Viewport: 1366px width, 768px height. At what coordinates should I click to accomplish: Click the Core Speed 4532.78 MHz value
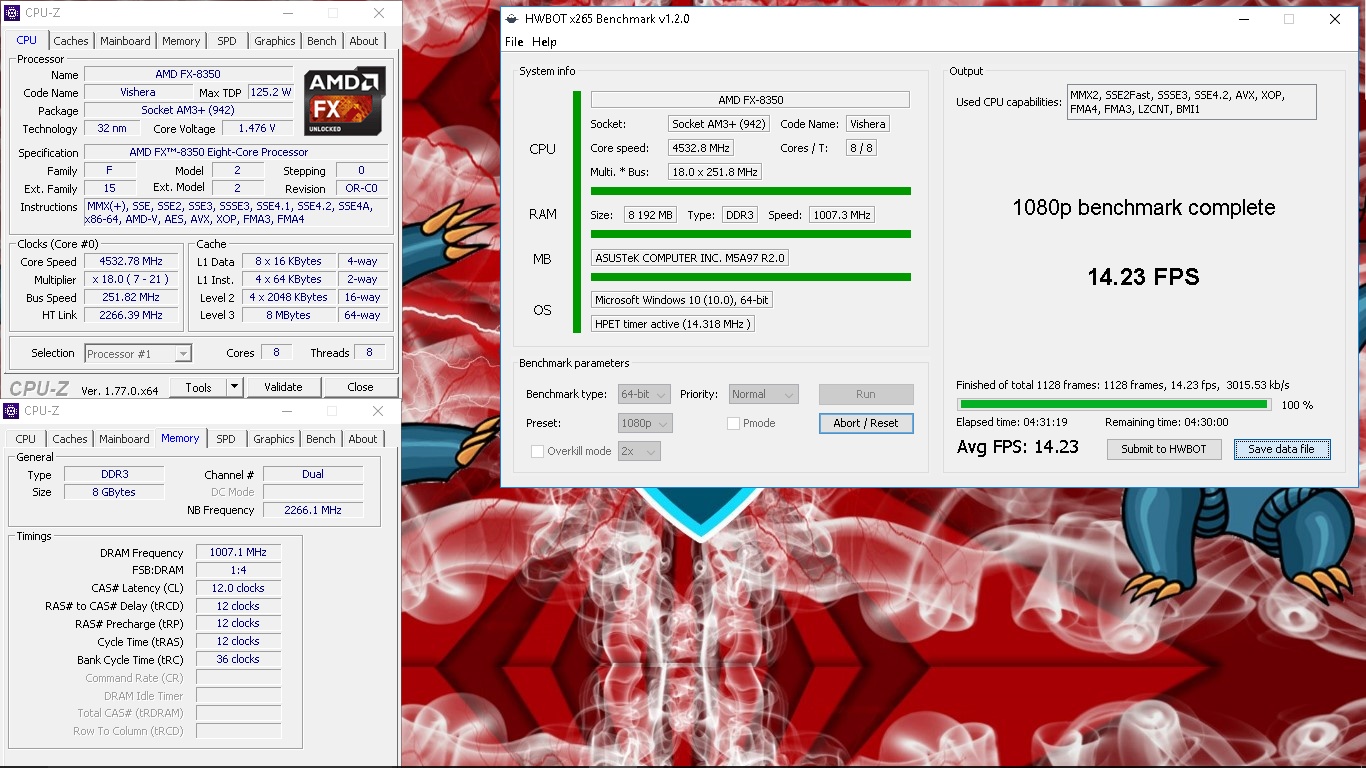(x=131, y=262)
